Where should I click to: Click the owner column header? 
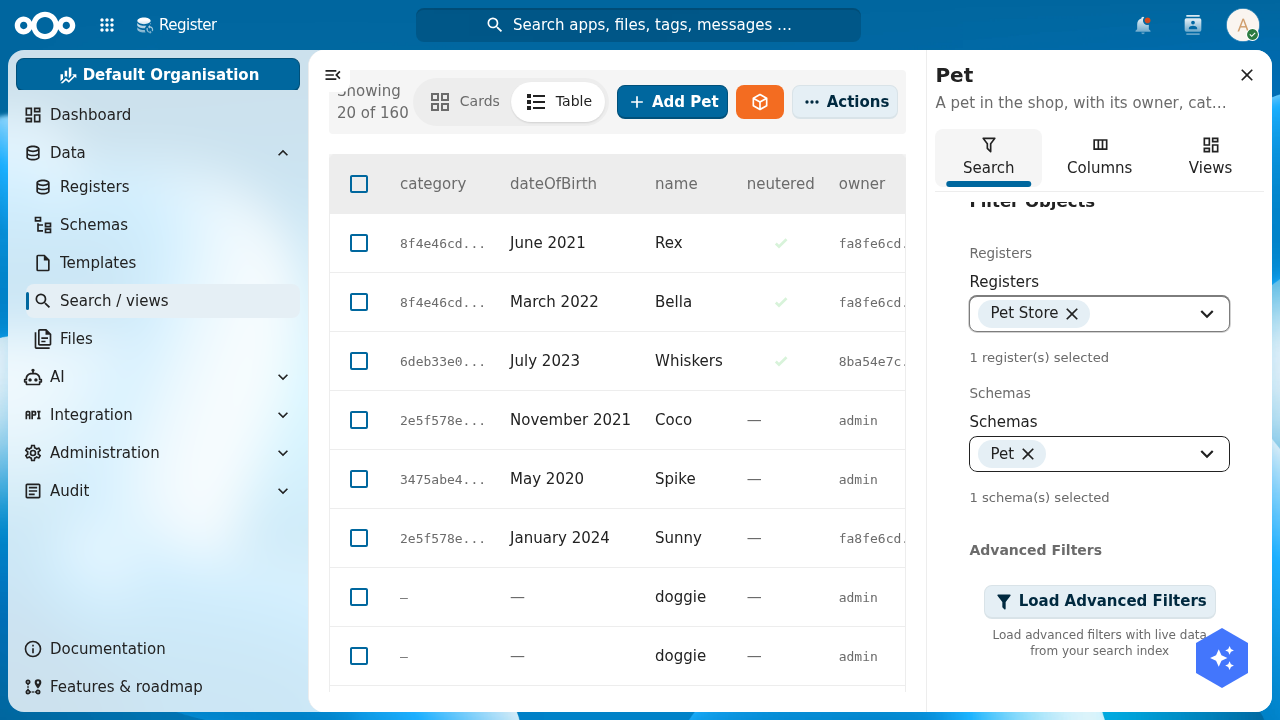(862, 184)
